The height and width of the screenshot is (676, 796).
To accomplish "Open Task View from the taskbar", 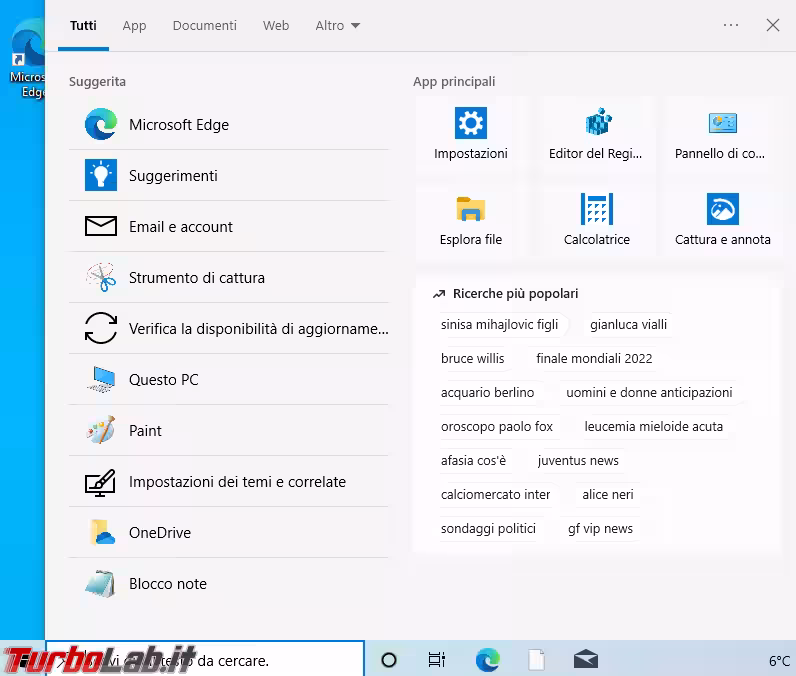I will 436,660.
